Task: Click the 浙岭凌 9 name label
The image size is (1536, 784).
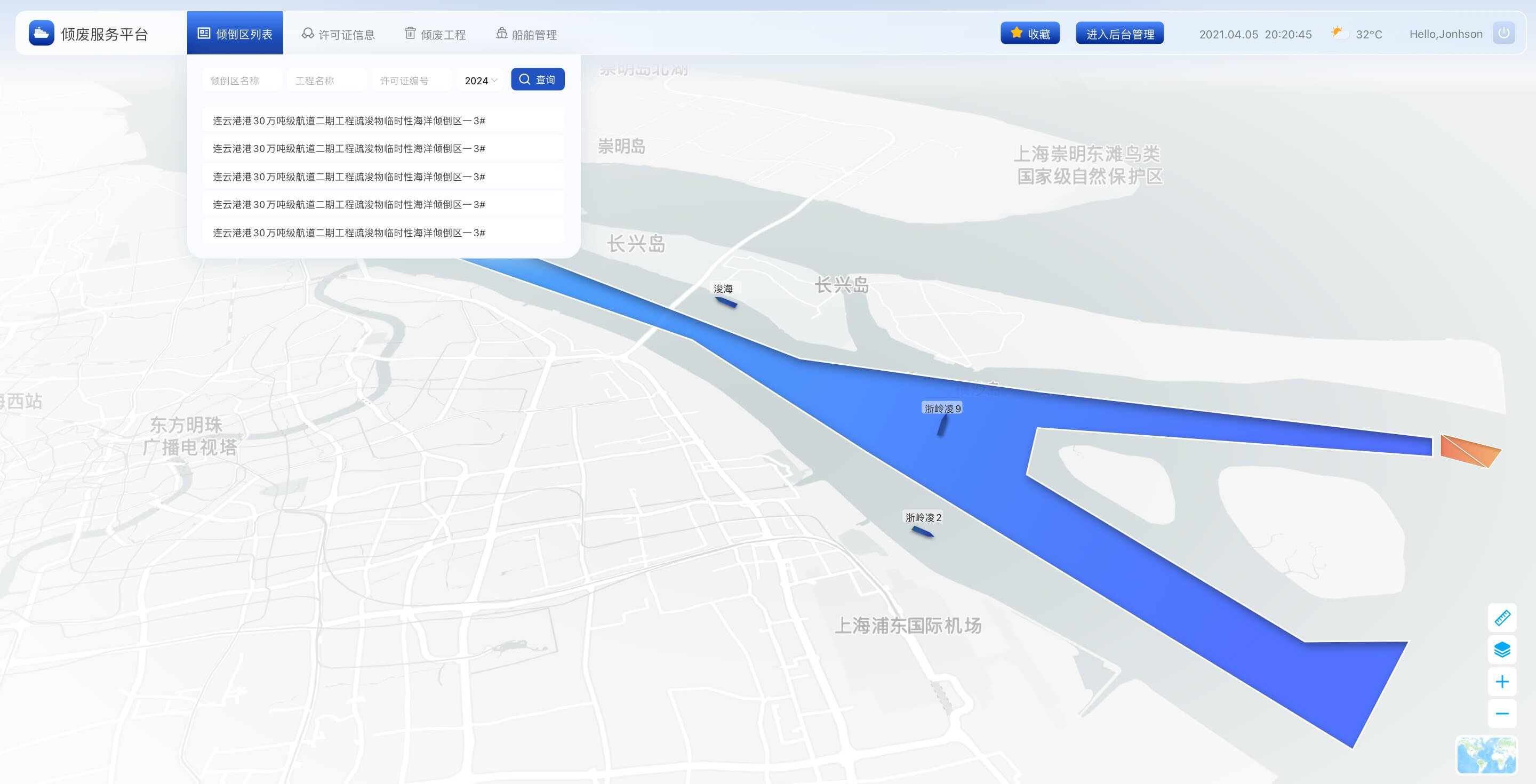Action: 942,409
